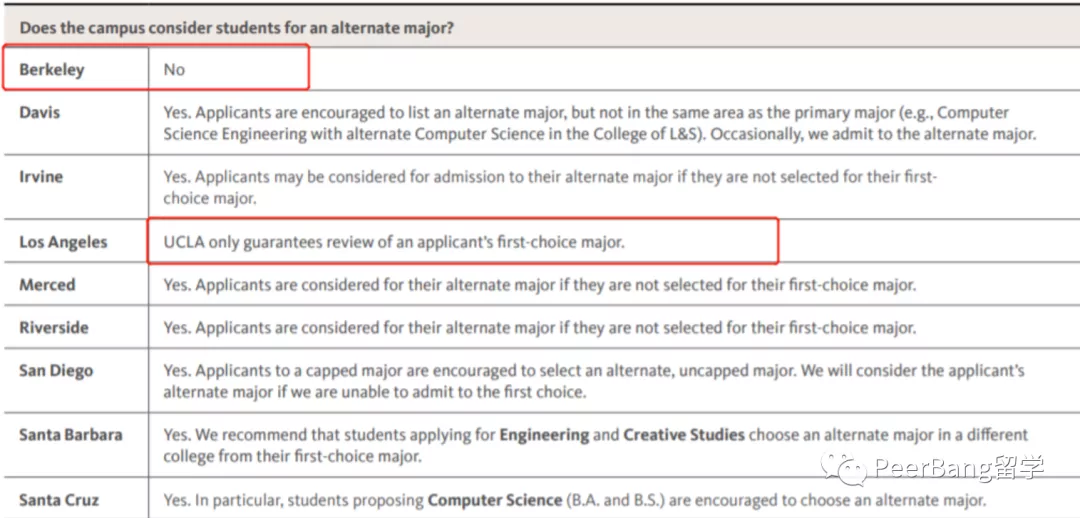Select the Irvine campus name cell
The image size is (1080, 518).
41,177
